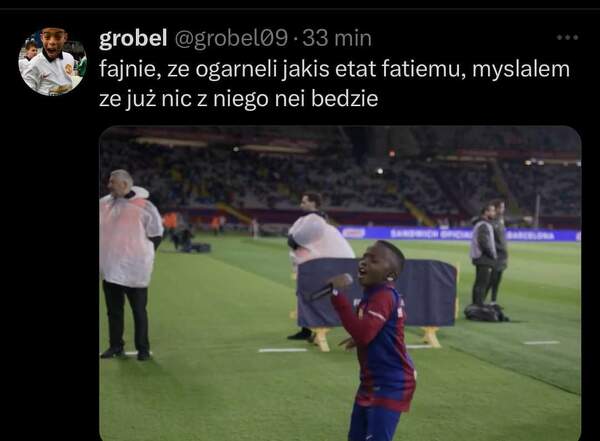
Task: Click the empty black area beneath the avatar
Action: (50, 268)
